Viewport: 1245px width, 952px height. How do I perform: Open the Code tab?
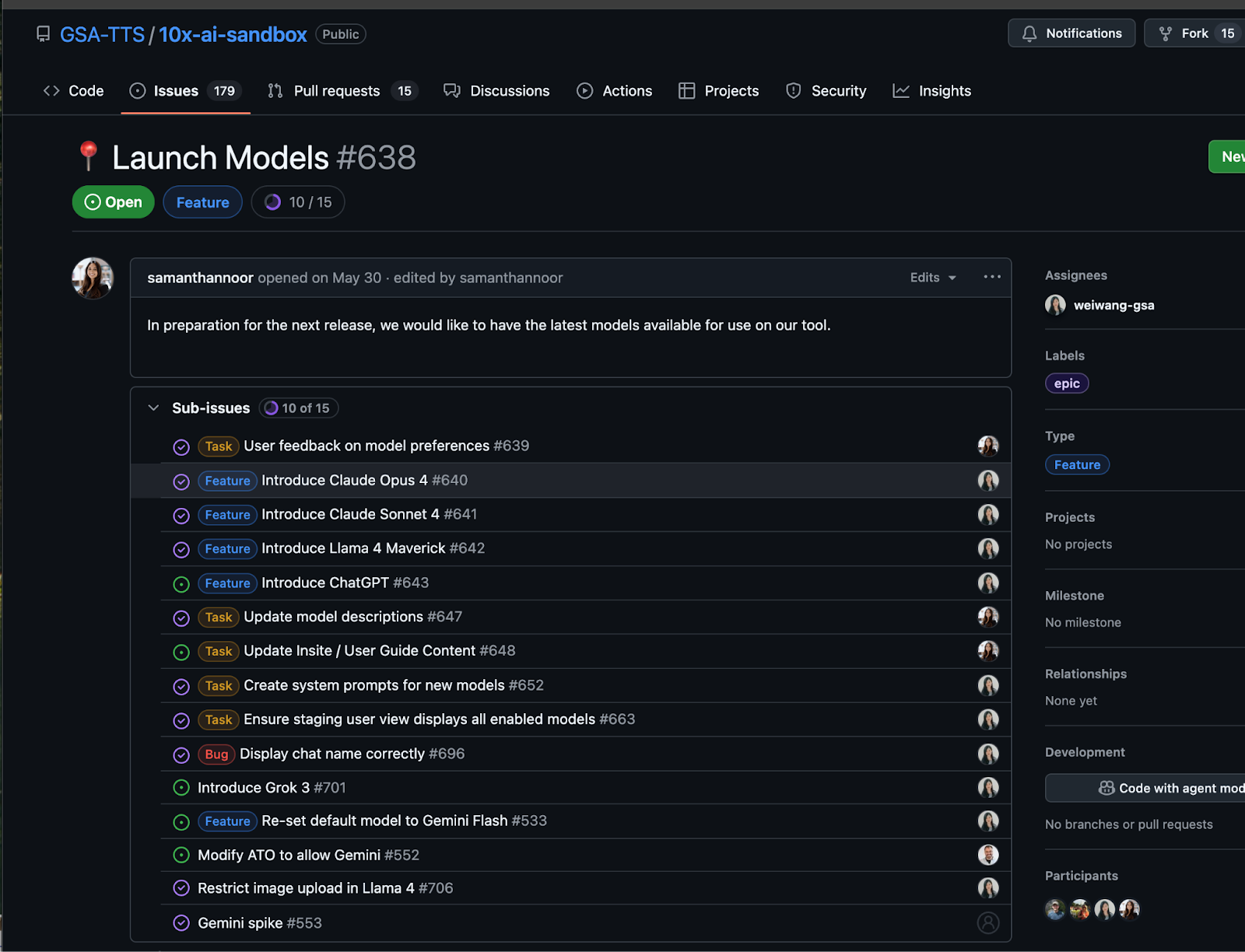[74, 91]
